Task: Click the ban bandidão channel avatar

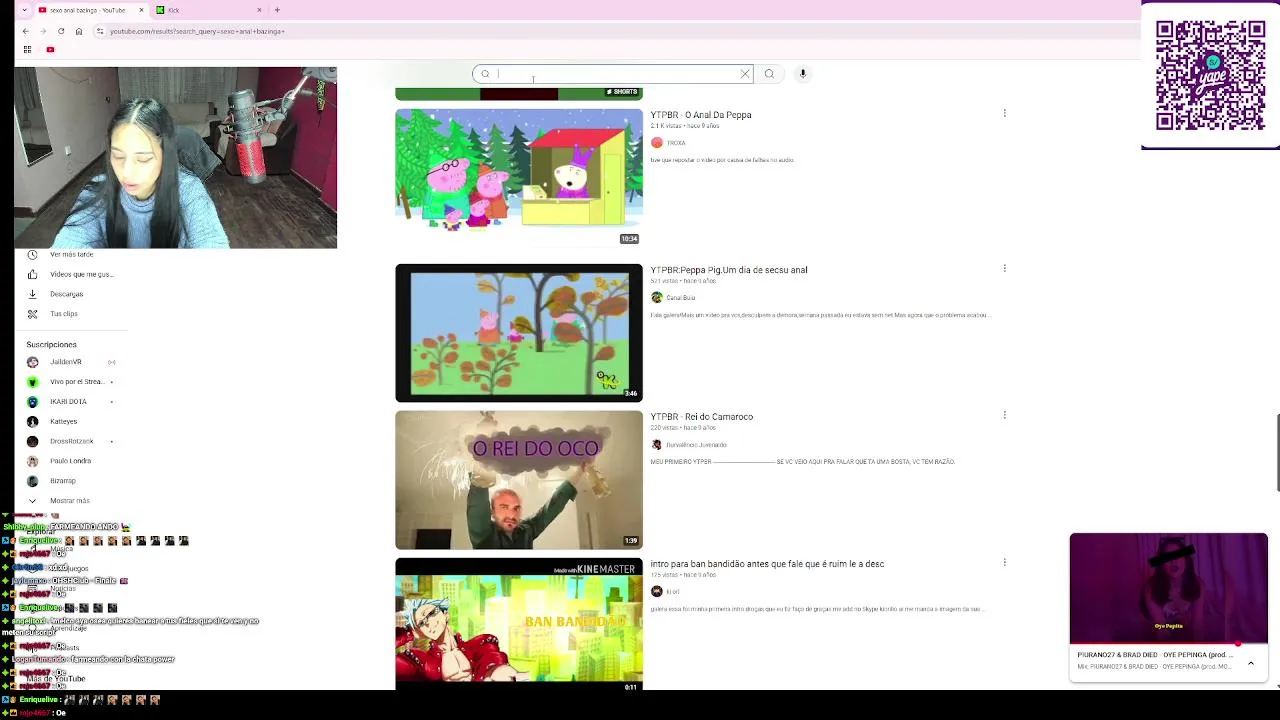Action: point(656,592)
